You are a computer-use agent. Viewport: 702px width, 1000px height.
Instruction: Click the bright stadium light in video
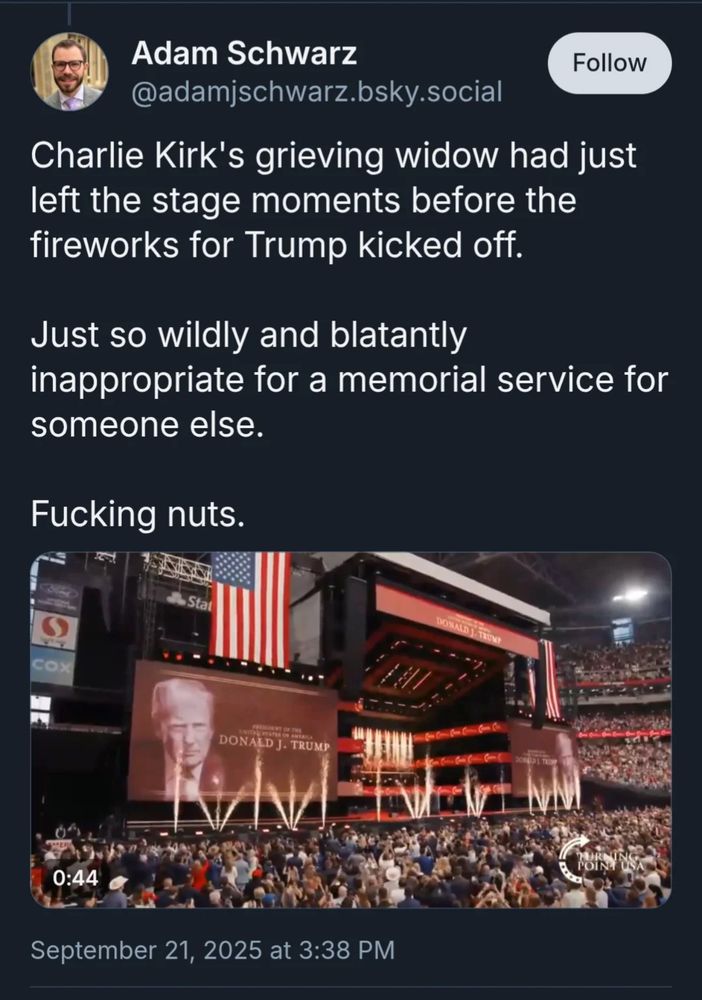tap(632, 594)
